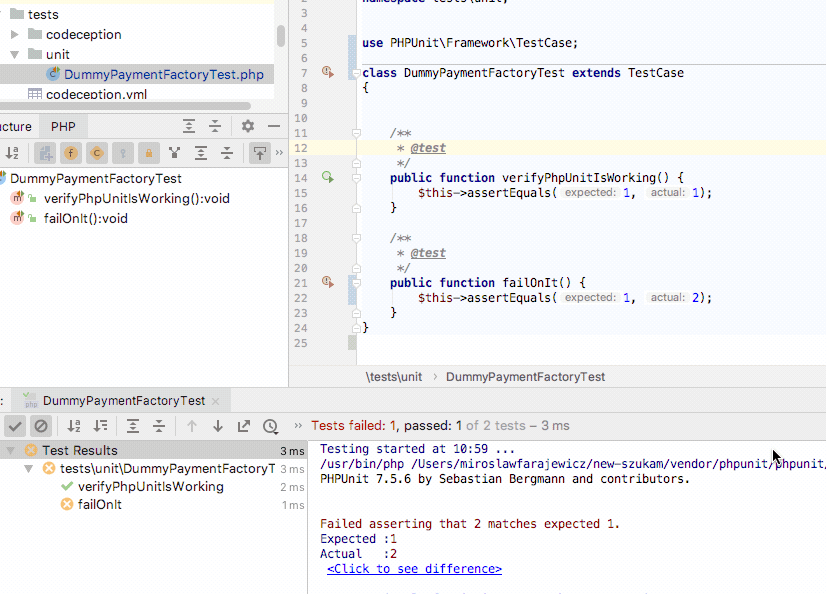Select failed failOnIt test result
The height and width of the screenshot is (594, 826).
click(x=100, y=504)
